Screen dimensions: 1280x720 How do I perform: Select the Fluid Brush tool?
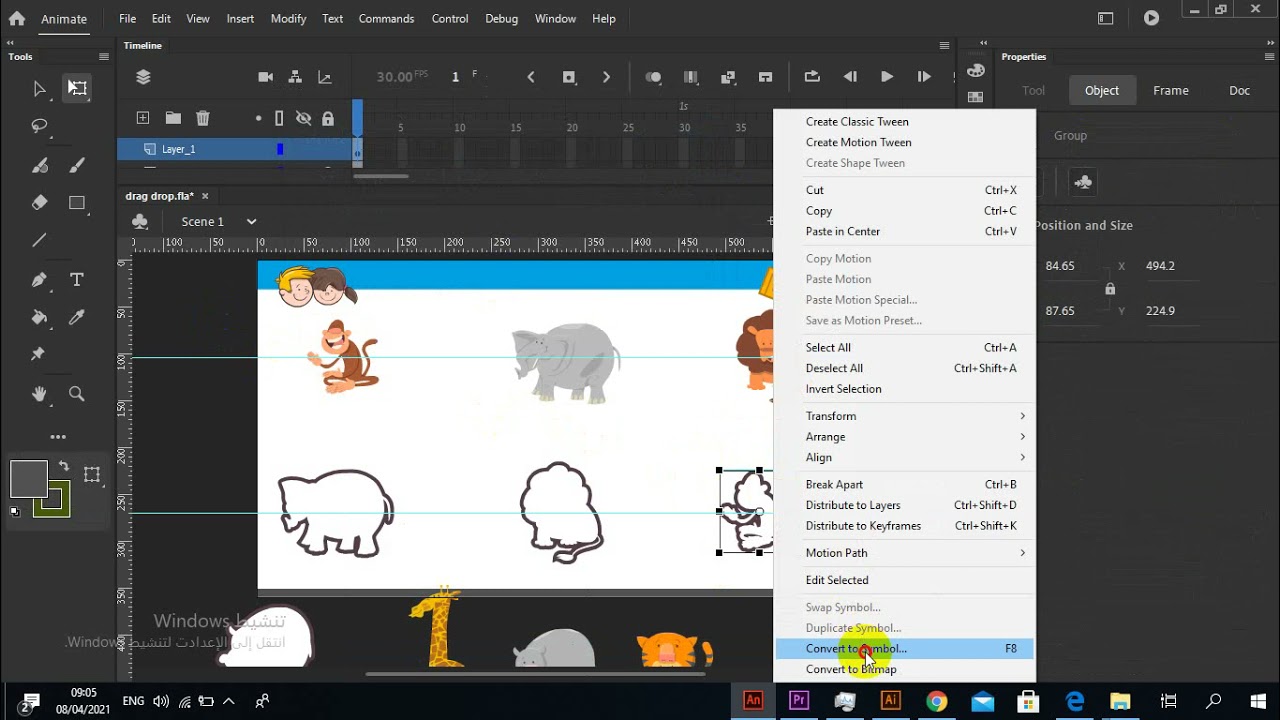(x=39, y=165)
